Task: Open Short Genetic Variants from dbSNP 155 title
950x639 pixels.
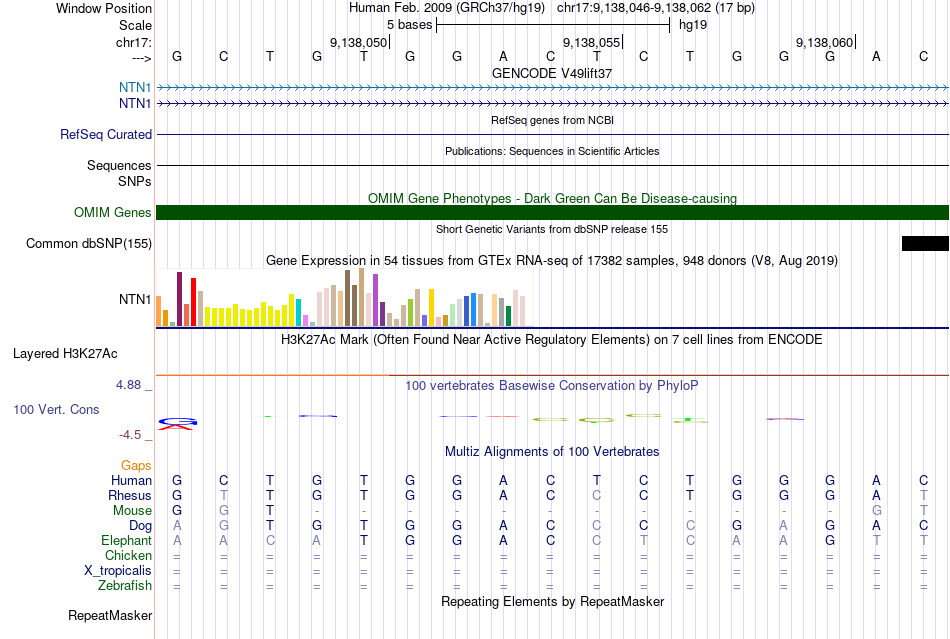Action: pyautogui.click(x=552, y=230)
